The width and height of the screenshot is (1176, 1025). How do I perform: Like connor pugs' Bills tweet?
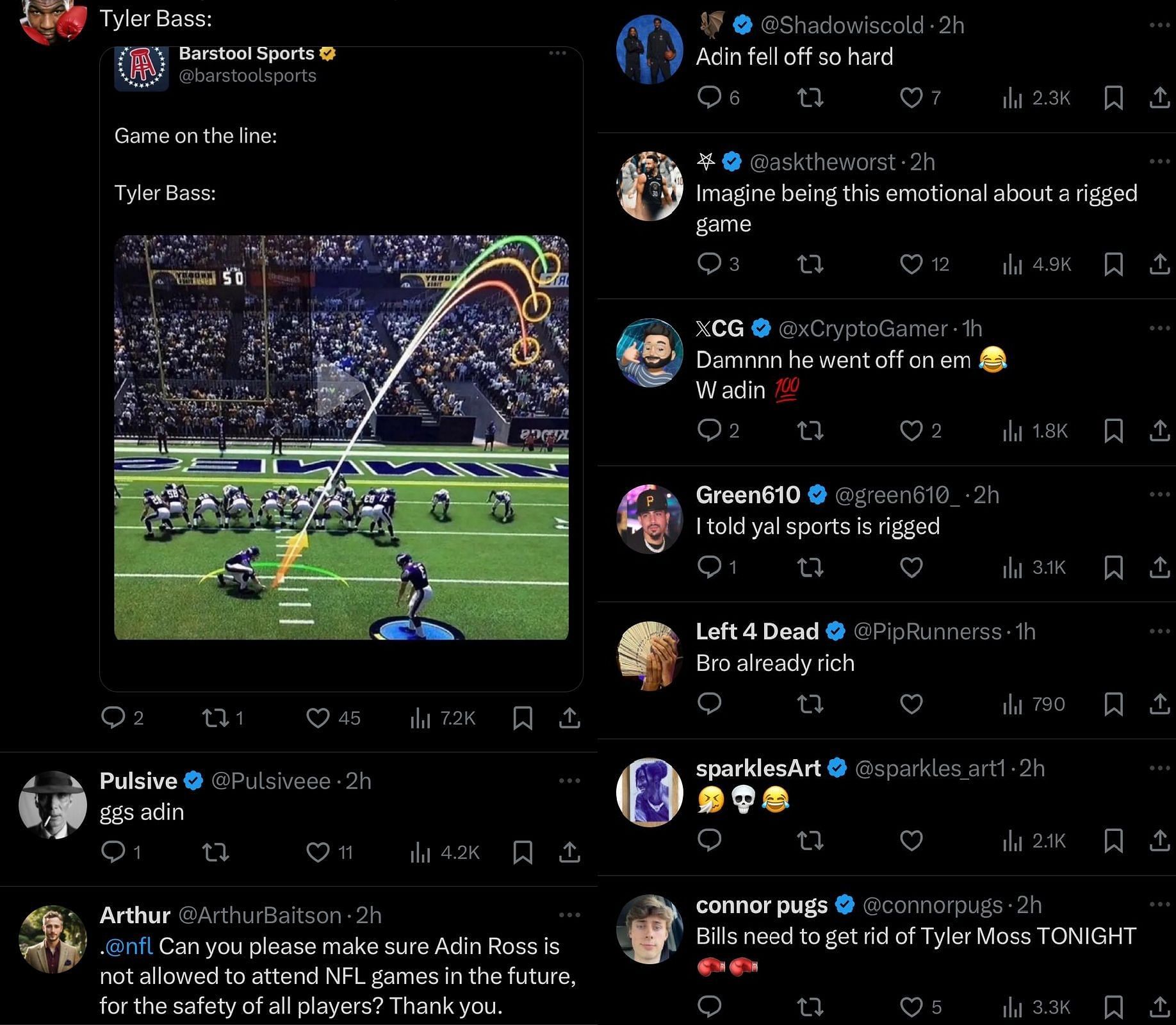(x=911, y=1007)
